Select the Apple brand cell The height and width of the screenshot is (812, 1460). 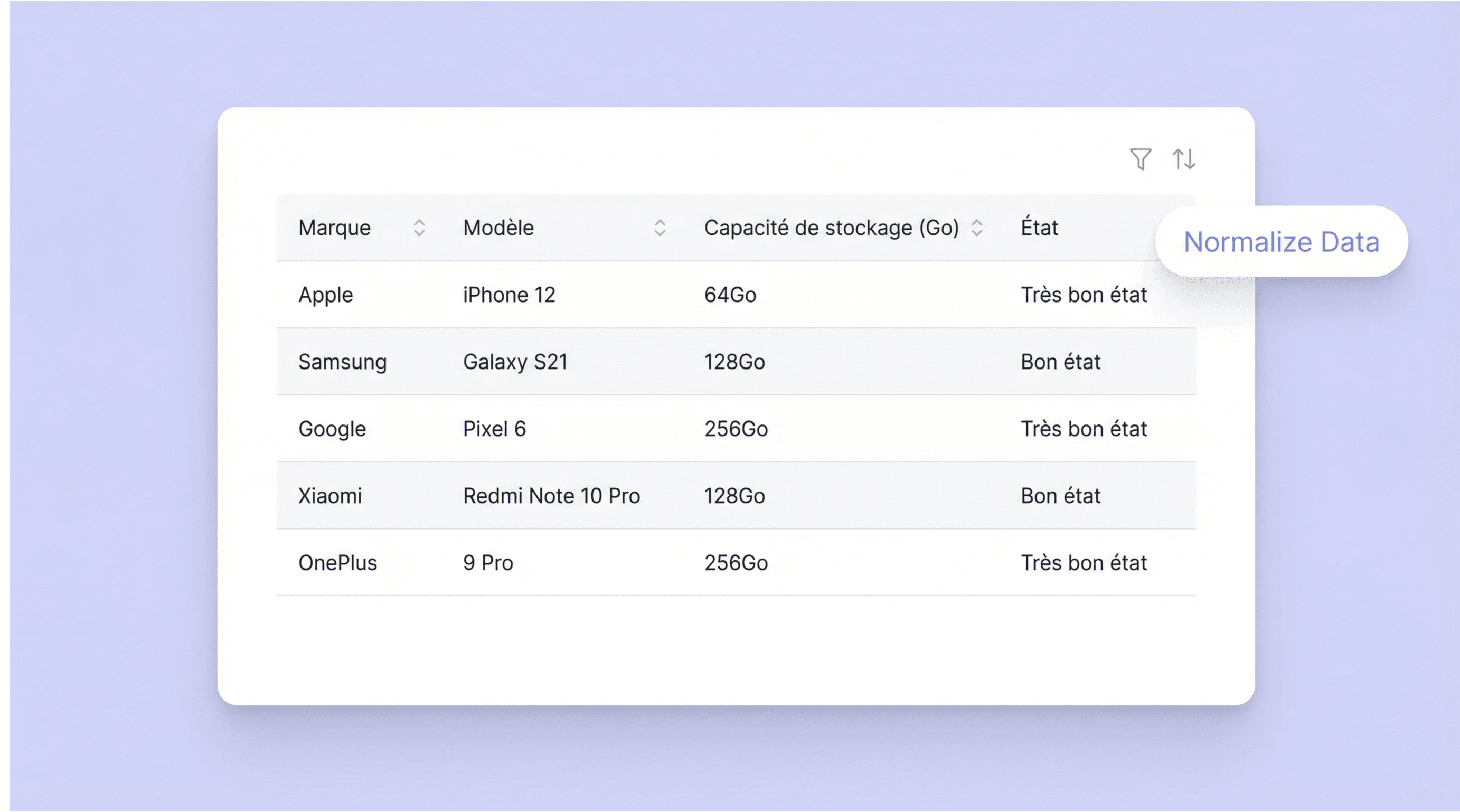click(326, 295)
